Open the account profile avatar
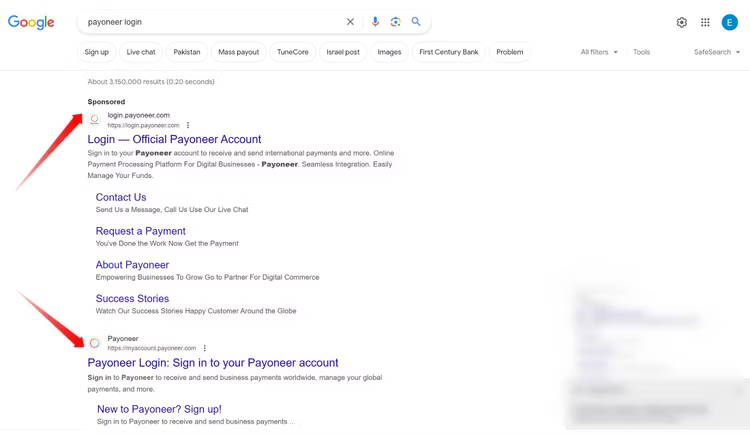The image size is (750, 435). (x=730, y=23)
